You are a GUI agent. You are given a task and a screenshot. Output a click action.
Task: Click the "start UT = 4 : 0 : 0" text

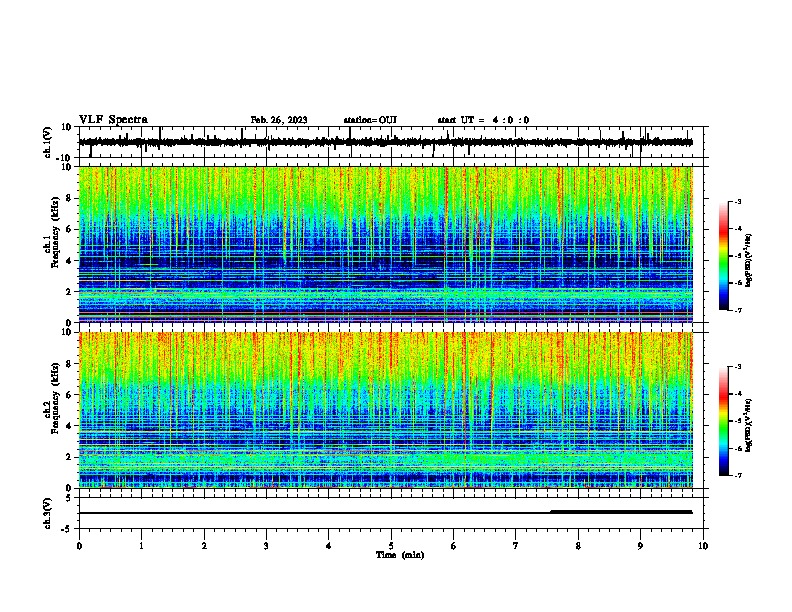483,120
